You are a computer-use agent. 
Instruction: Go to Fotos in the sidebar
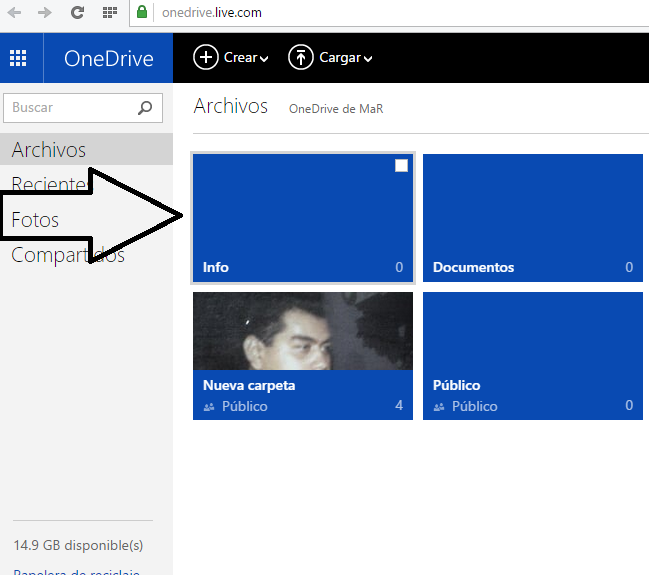tap(35, 220)
